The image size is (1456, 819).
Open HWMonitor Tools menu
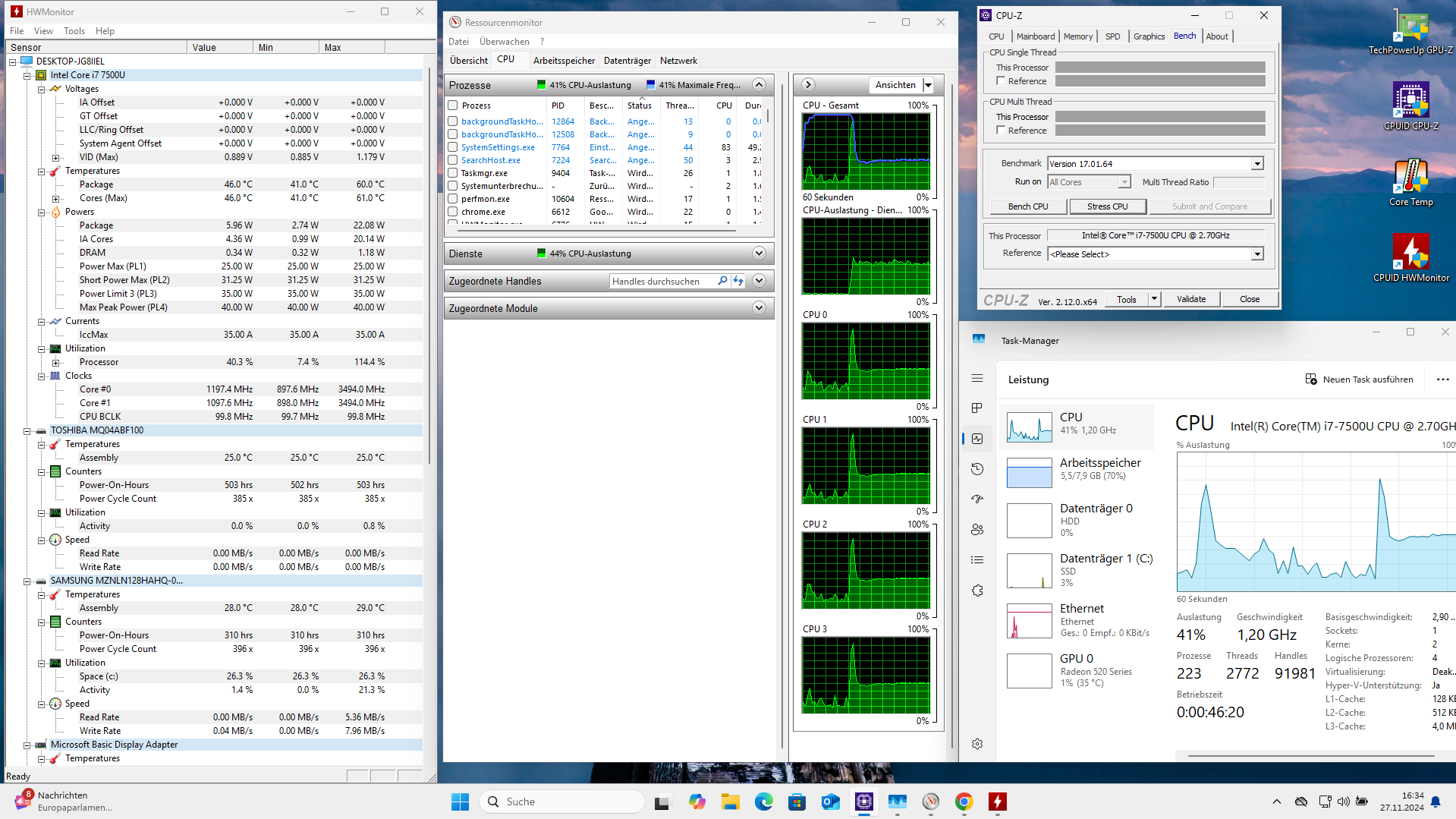click(x=74, y=31)
